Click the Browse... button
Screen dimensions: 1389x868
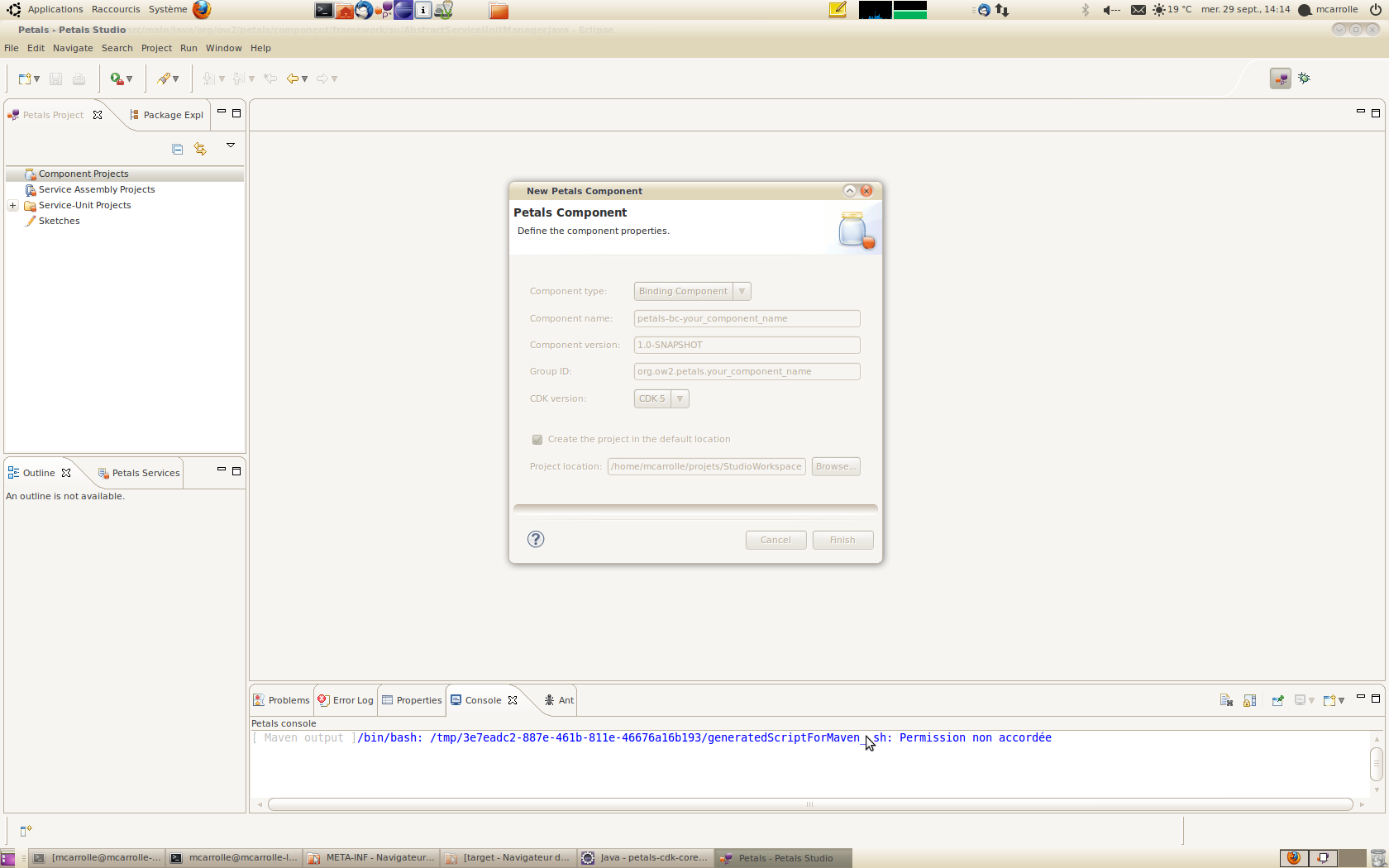[x=835, y=466]
